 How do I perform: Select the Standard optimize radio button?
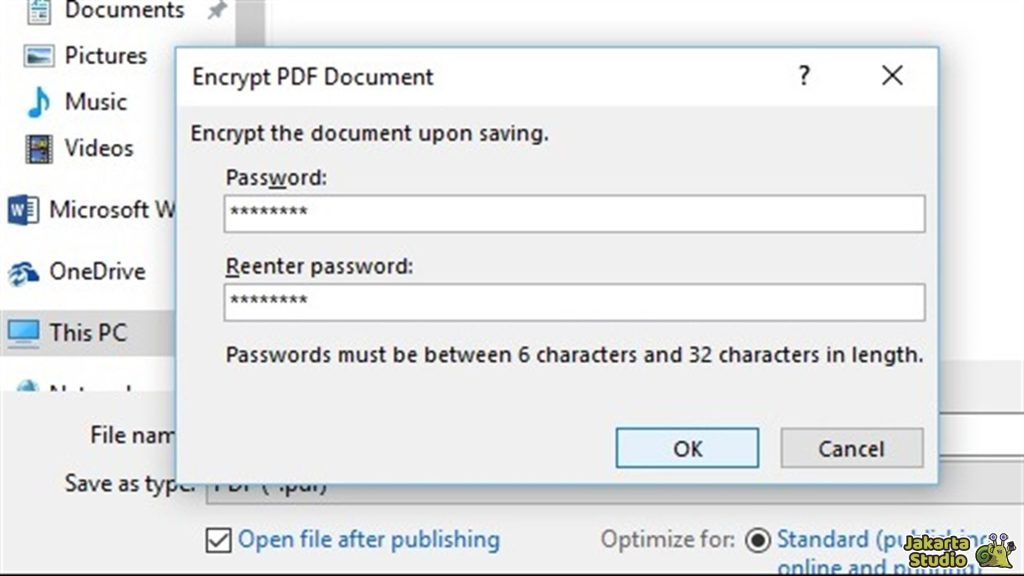click(757, 539)
